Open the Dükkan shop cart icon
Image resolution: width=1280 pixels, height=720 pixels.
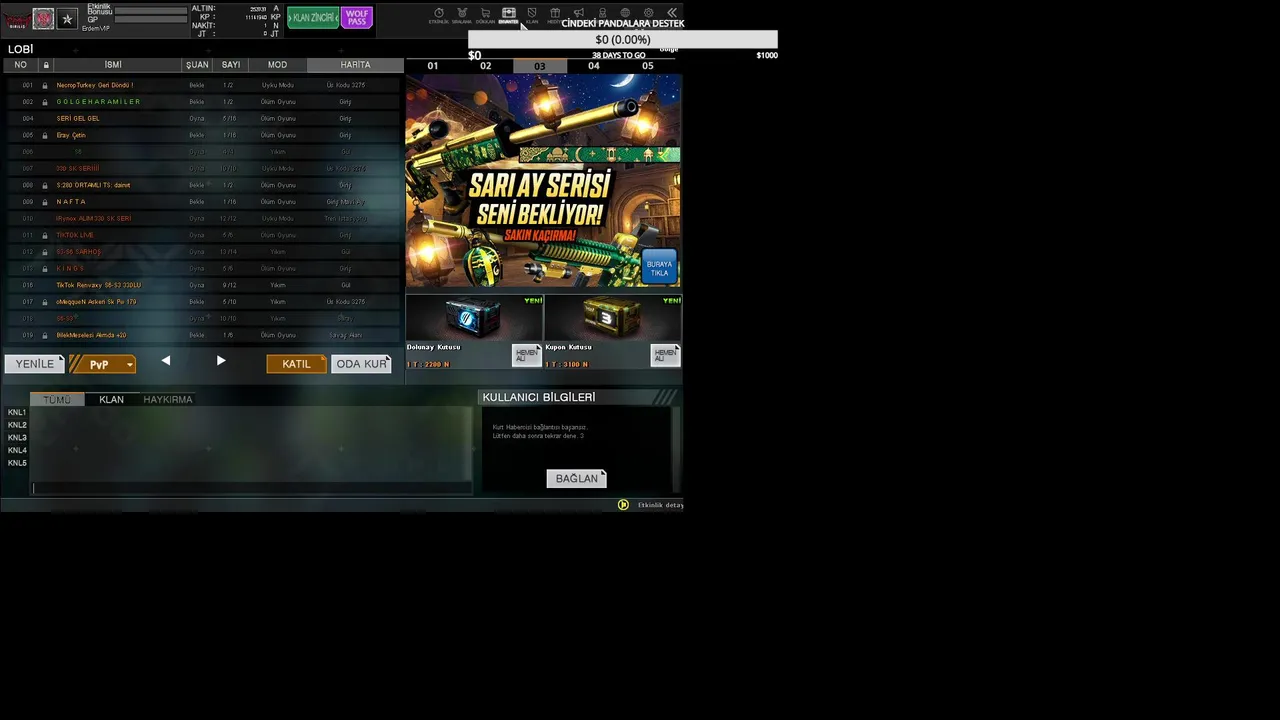(485, 15)
